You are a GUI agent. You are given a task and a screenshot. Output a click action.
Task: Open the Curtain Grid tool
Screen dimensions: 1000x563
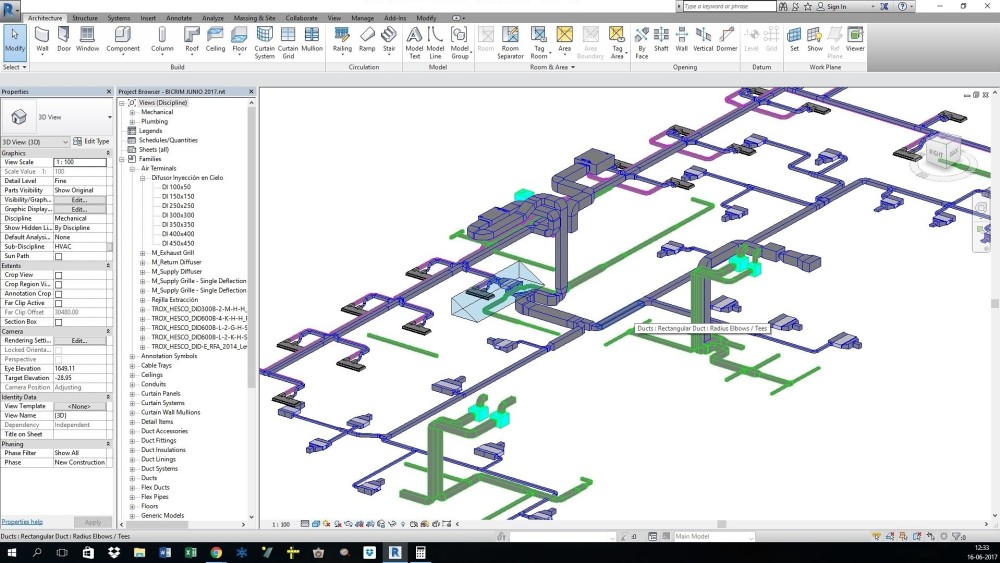pos(288,43)
